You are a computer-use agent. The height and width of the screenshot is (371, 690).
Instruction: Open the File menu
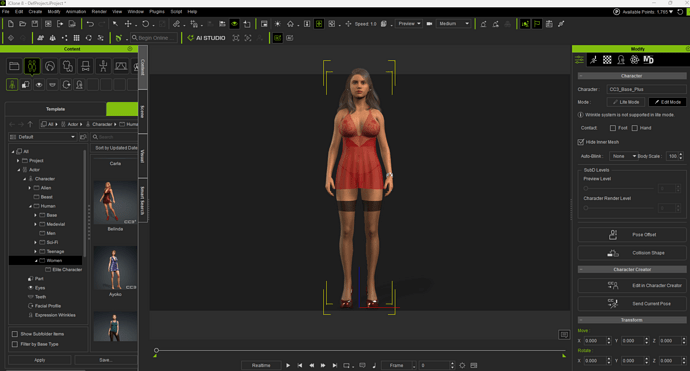click(5, 11)
